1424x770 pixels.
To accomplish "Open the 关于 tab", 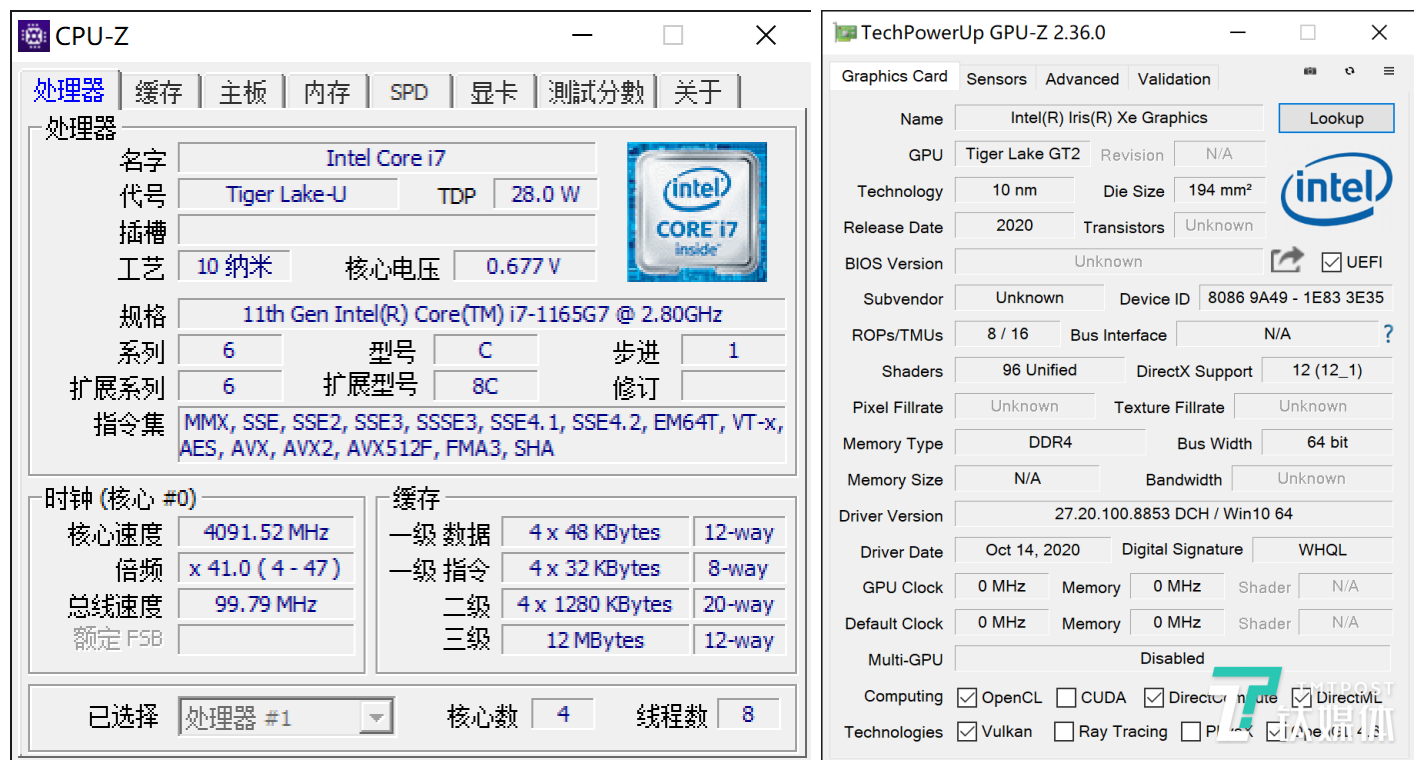I will pyautogui.click(x=698, y=92).
